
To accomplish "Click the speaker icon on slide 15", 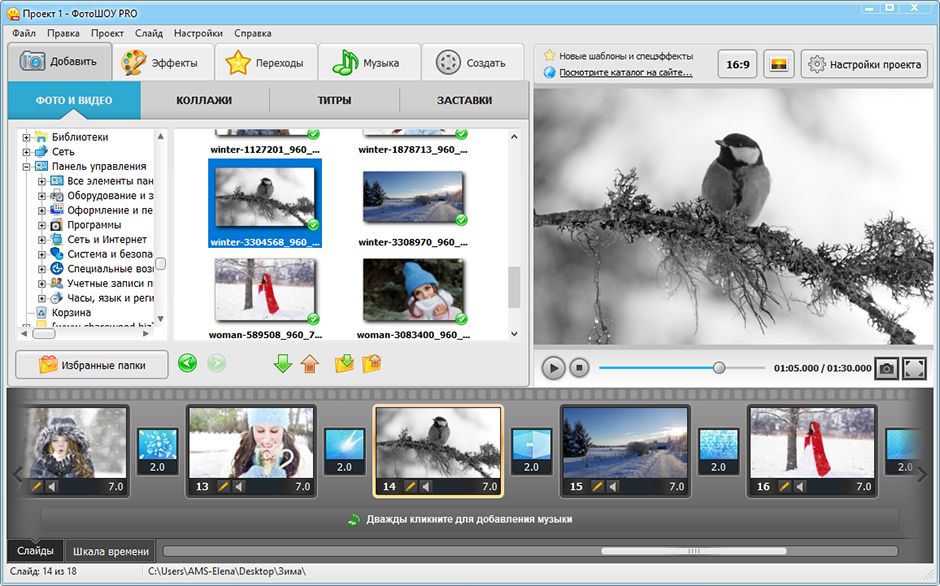I will pos(613,486).
